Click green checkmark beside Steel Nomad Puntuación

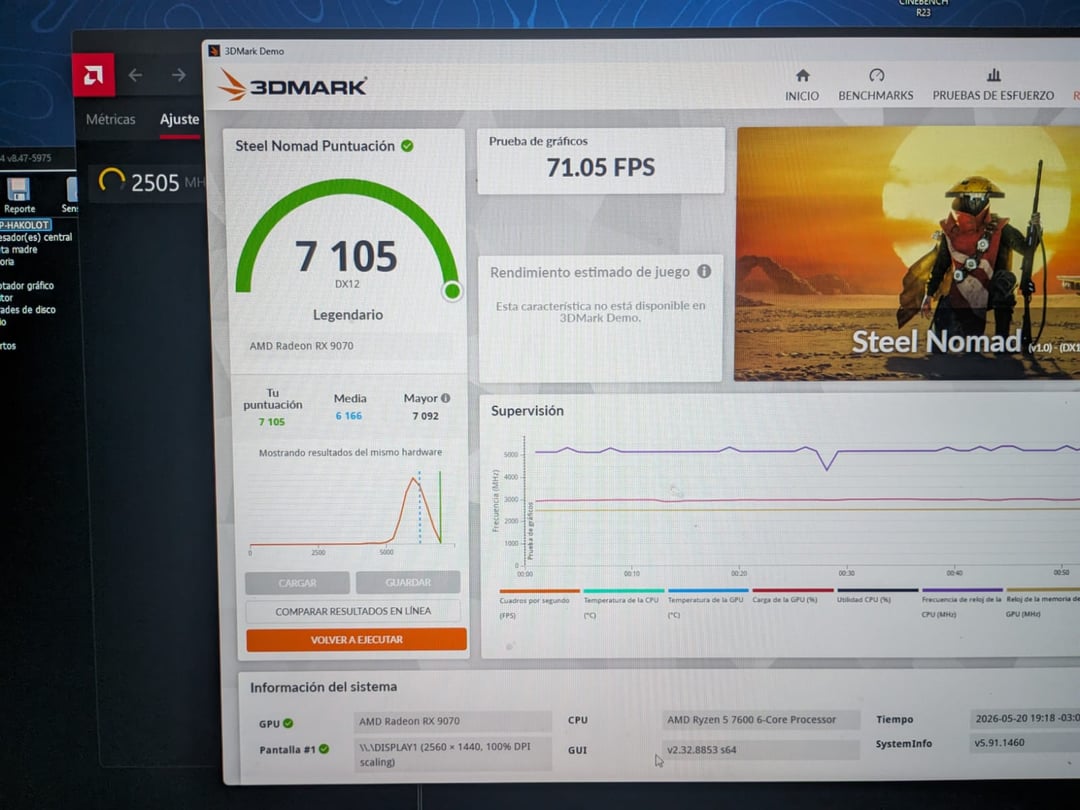point(407,146)
